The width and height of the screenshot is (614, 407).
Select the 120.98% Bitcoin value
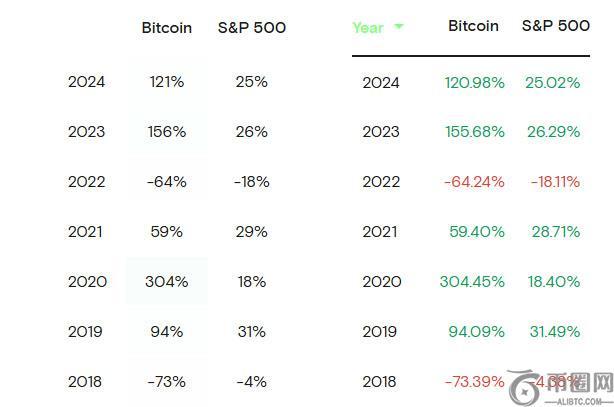(x=475, y=82)
